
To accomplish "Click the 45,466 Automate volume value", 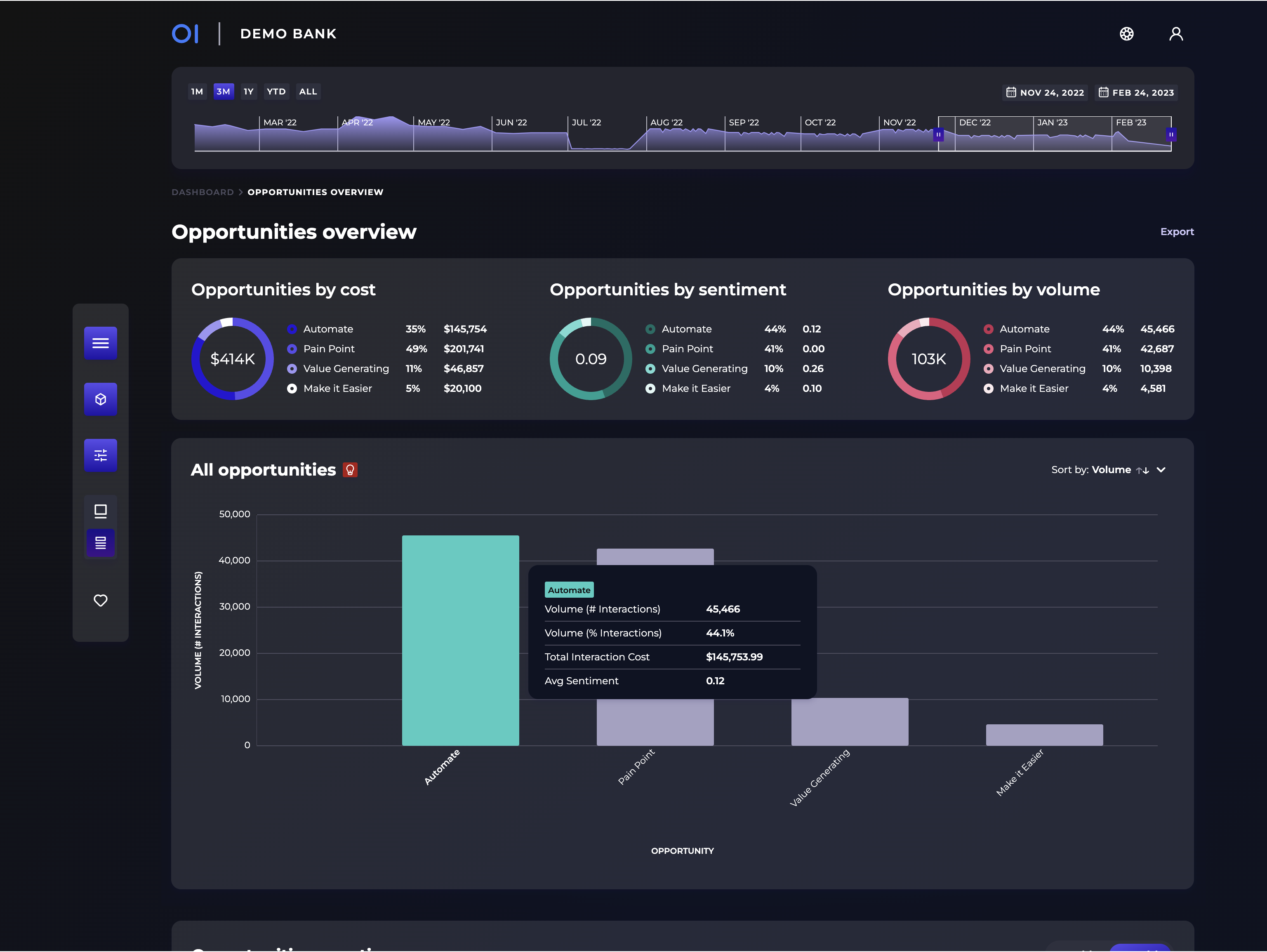I will pos(1157,329).
